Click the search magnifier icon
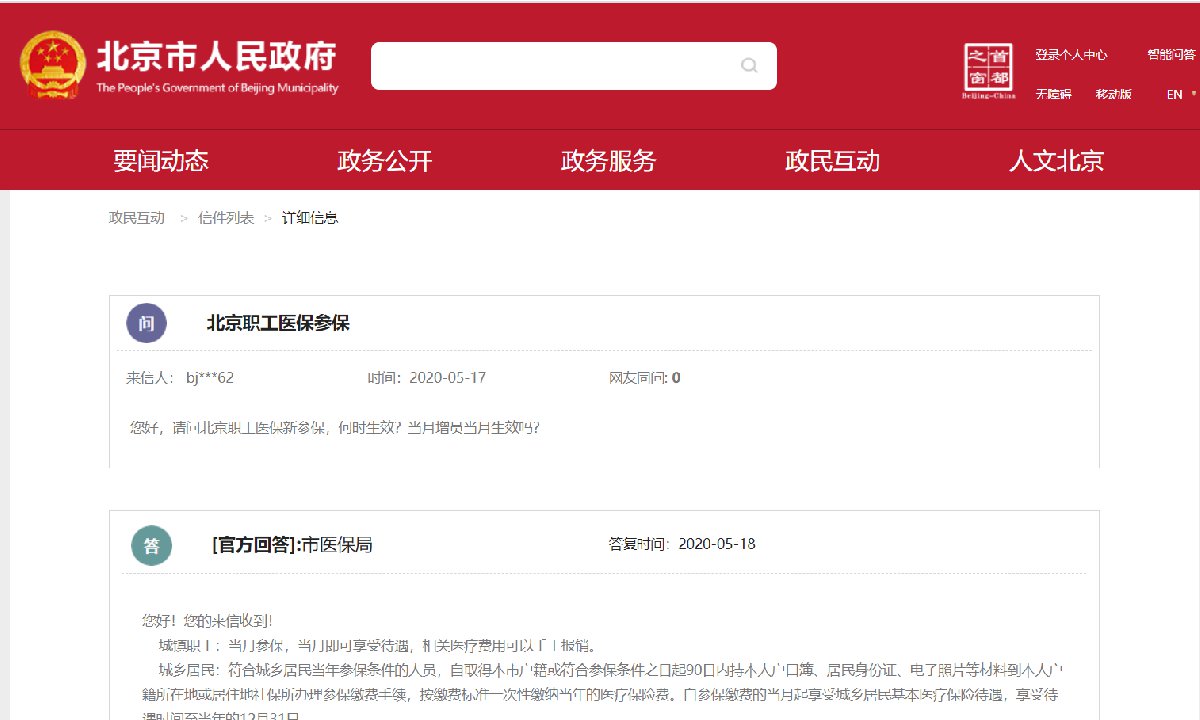This screenshot has height=720, width=1200. pyautogui.click(x=749, y=66)
